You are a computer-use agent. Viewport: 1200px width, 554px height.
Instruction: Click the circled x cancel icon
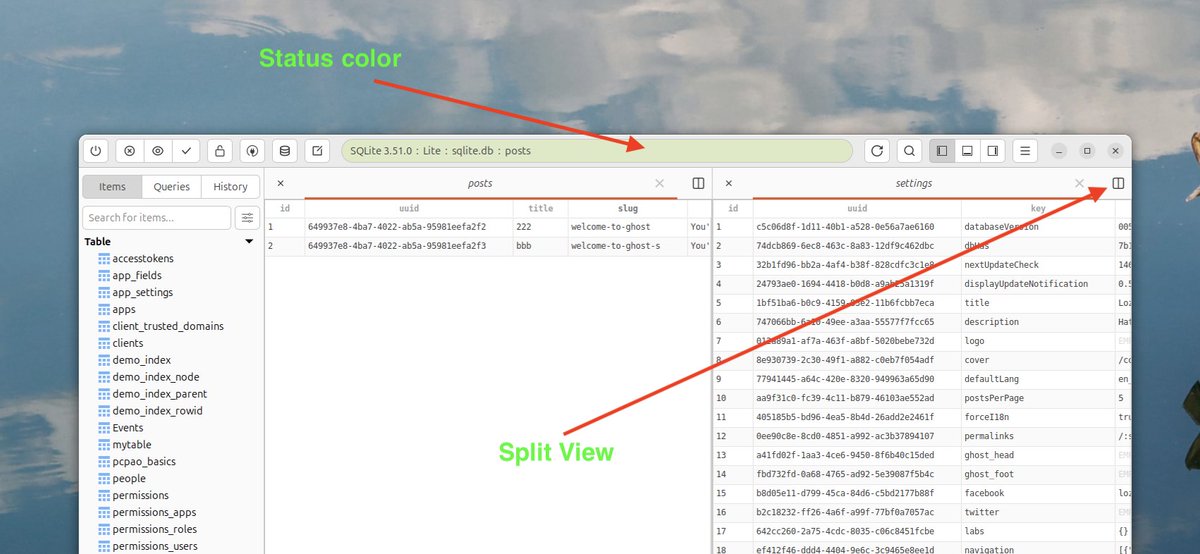tap(130, 151)
